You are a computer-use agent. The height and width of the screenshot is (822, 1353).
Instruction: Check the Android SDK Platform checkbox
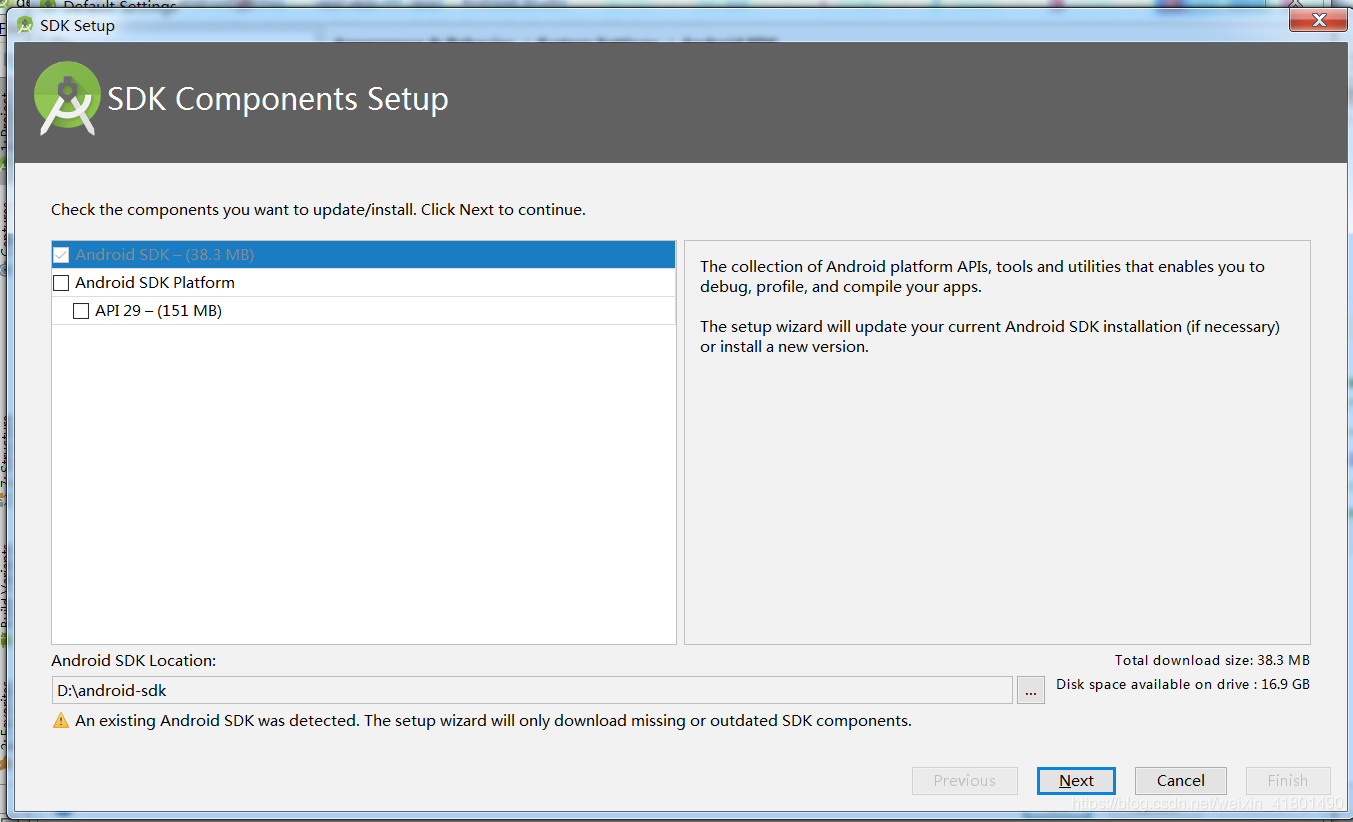61,283
